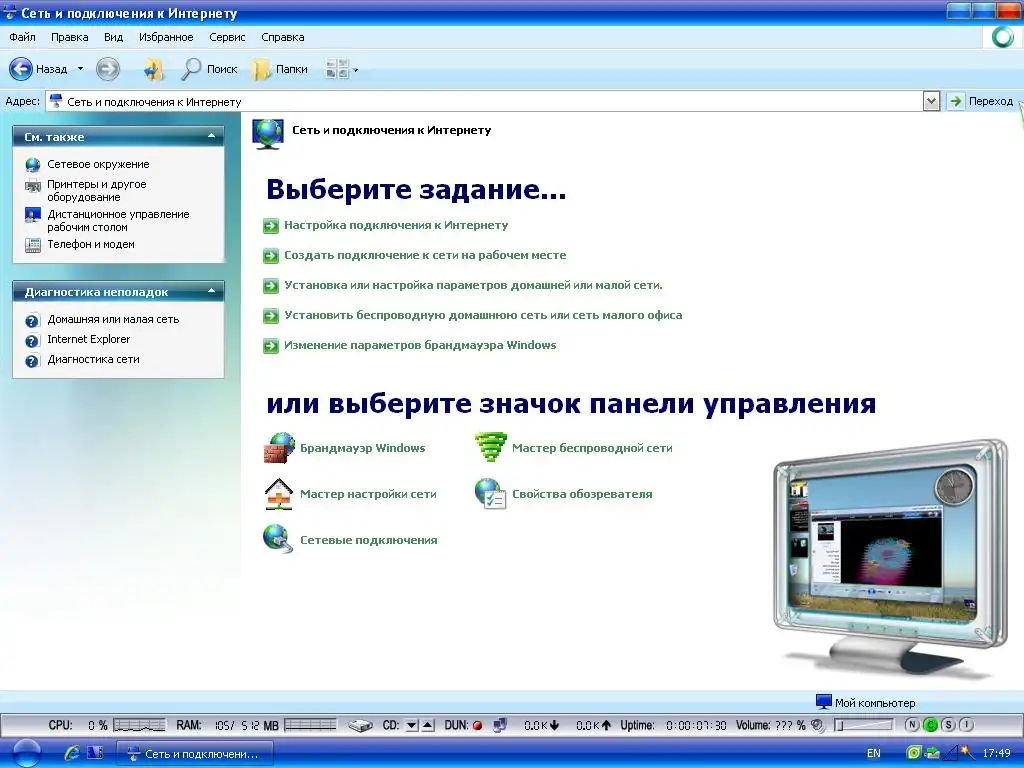Click the CD drive icon in monitor bar

click(360, 725)
